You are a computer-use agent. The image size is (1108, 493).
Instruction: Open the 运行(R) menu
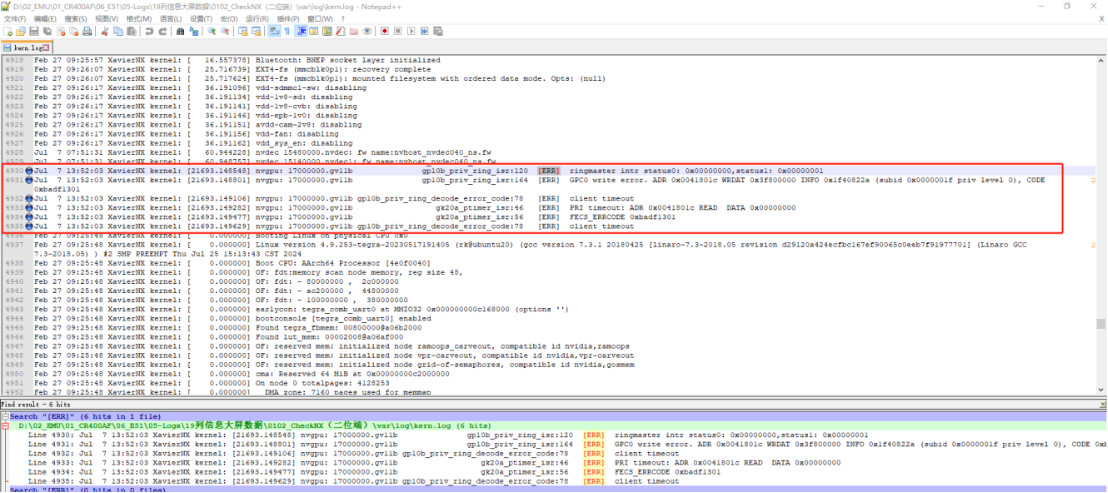coord(257,18)
